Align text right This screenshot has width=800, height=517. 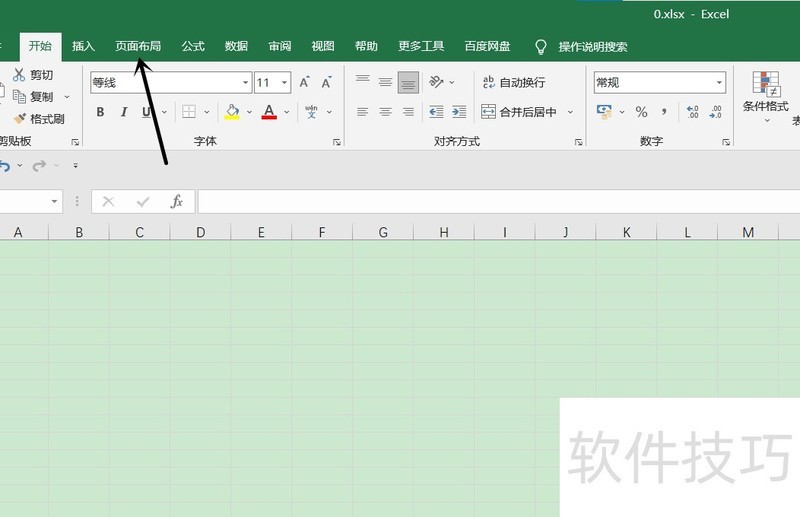pyautogui.click(x=408, y=112)
